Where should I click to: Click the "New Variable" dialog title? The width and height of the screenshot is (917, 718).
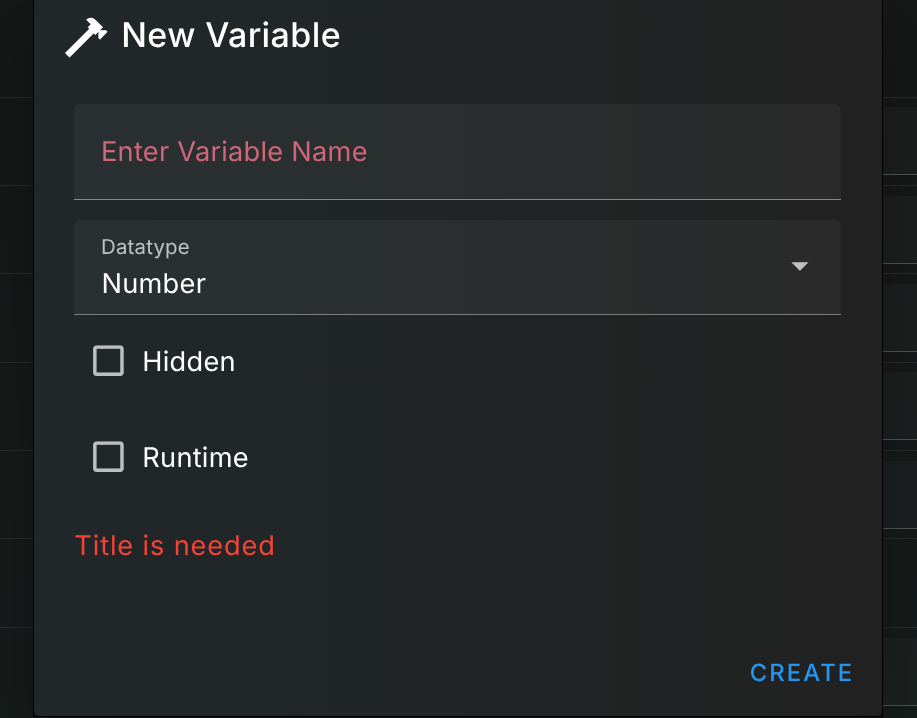click(x=230, y=36)
